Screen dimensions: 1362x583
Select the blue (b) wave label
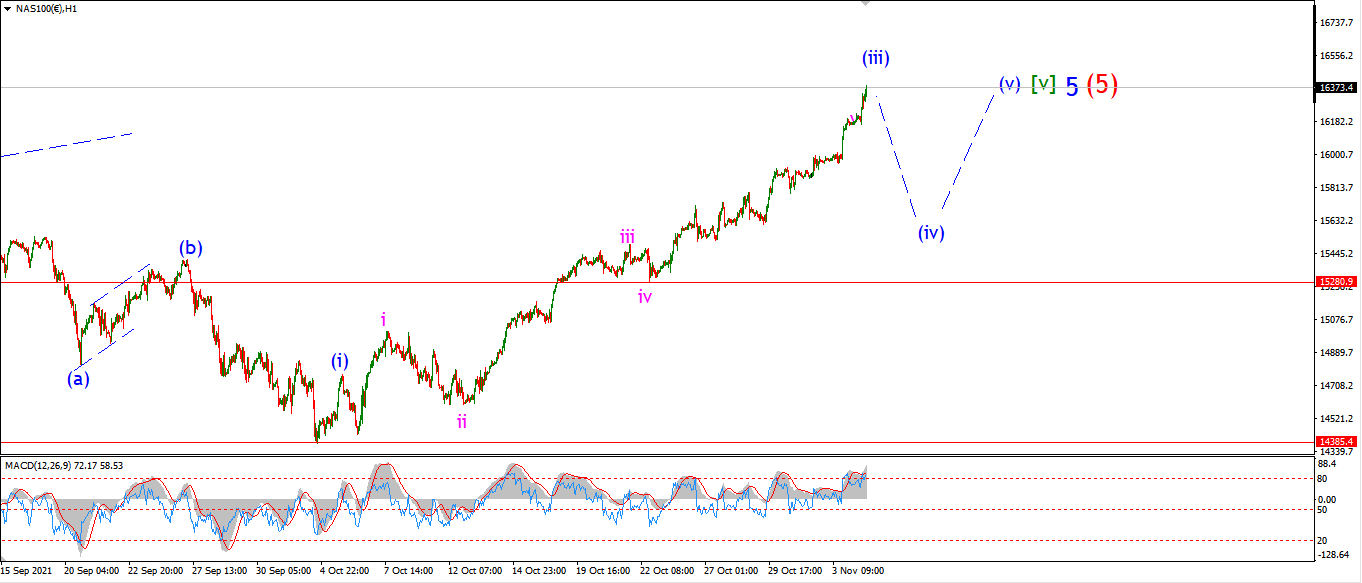click(191, 248)
